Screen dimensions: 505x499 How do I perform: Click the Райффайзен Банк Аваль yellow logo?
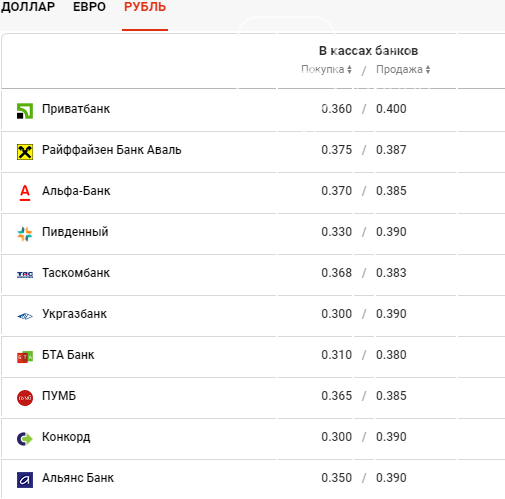(x=25, y=152)
